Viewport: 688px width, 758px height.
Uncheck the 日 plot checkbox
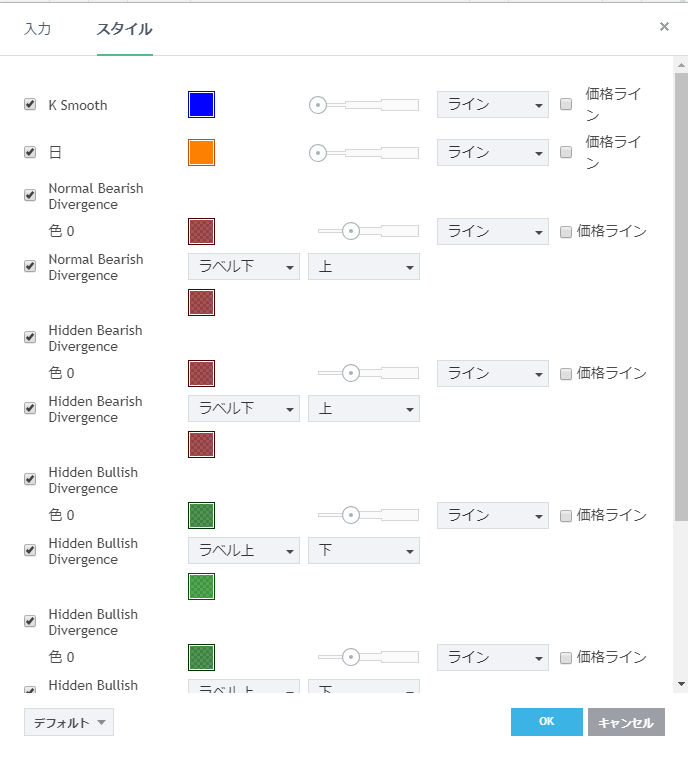(x=30, y=153)
